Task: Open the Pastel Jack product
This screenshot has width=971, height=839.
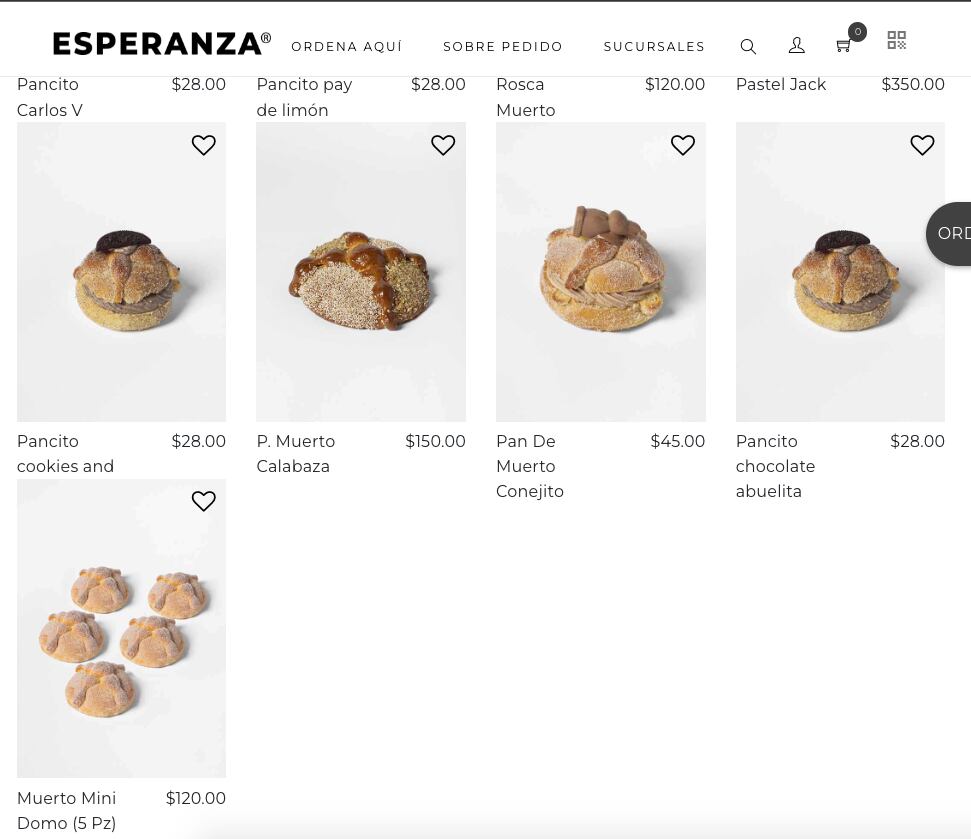Action: click(780, 84)
